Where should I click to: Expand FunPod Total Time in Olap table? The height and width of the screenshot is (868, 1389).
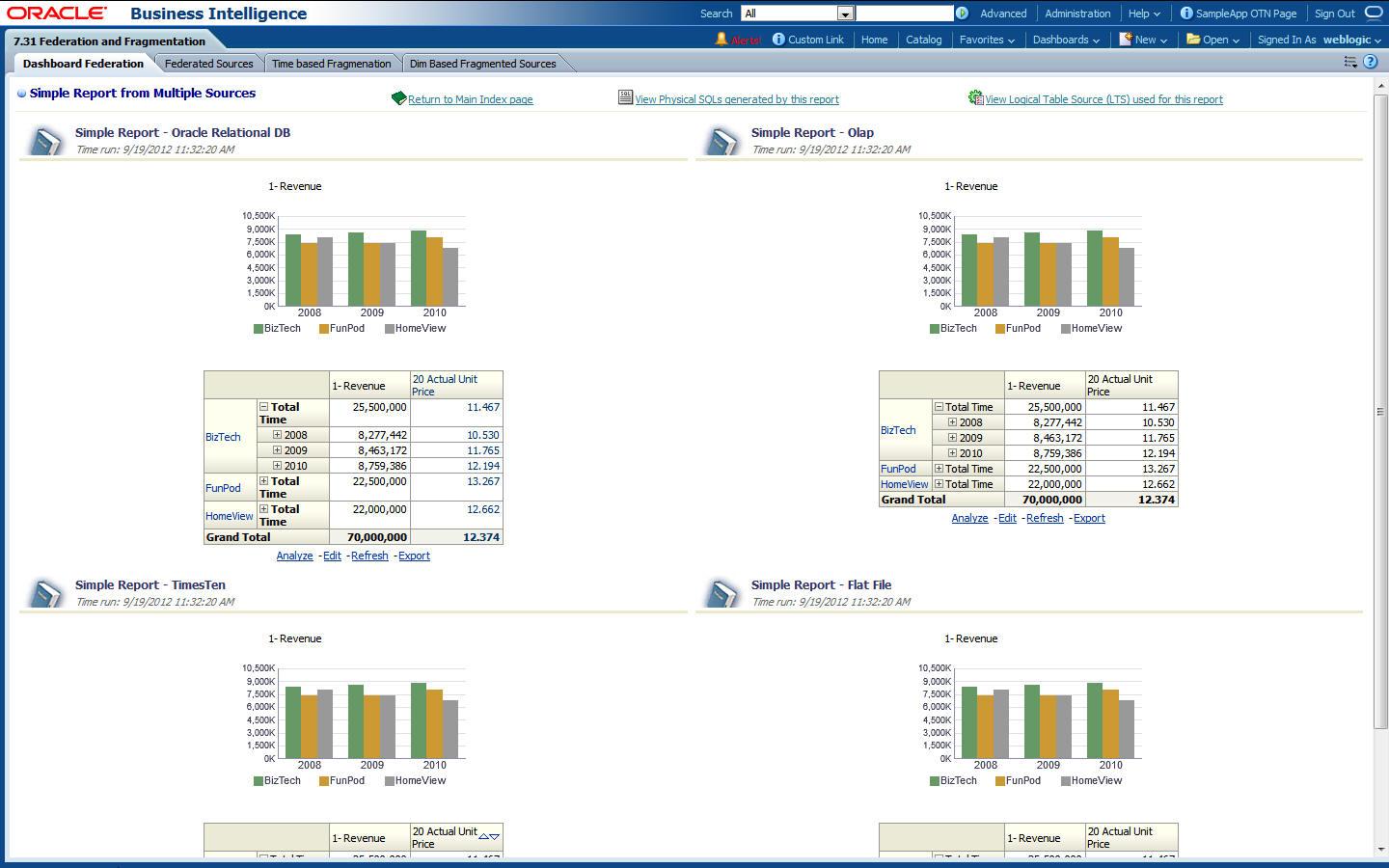(939, 469)
